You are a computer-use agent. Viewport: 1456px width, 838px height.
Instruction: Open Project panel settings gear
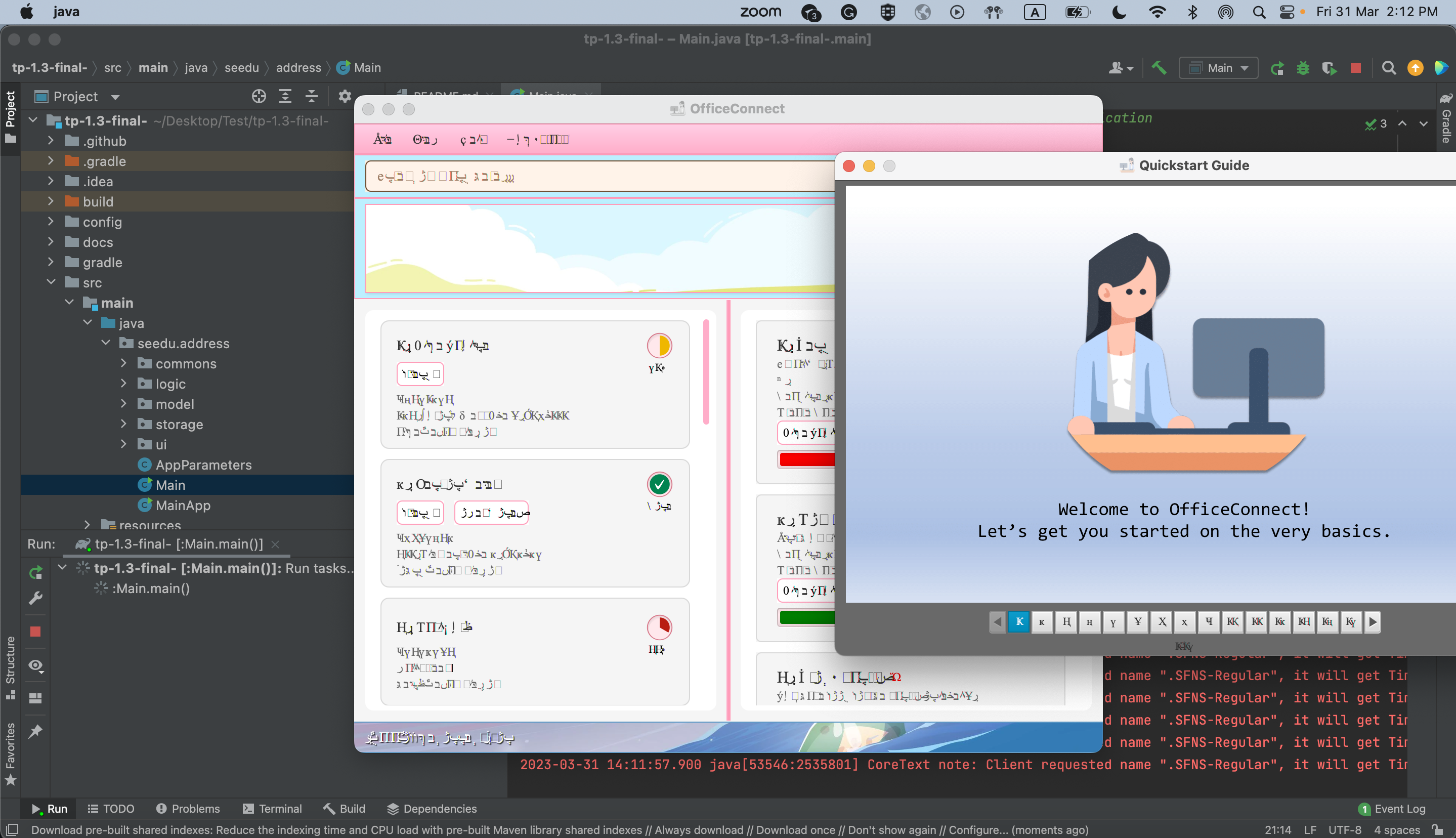(344, 96)
